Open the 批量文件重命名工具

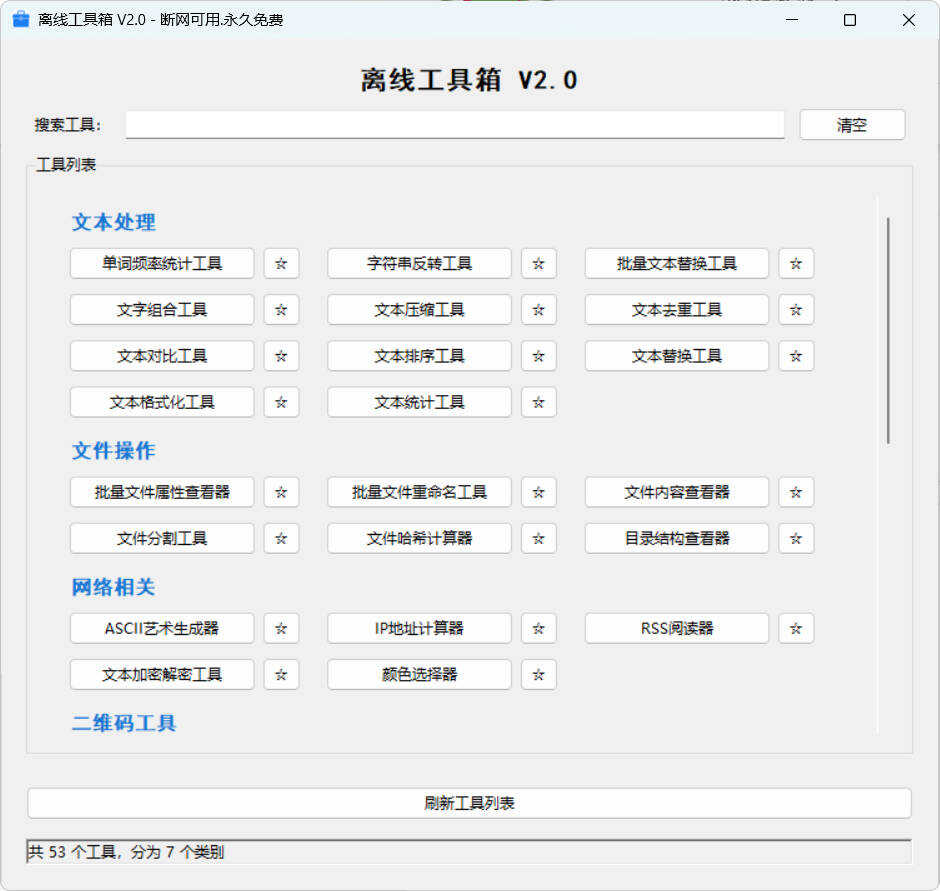point(418,492)
